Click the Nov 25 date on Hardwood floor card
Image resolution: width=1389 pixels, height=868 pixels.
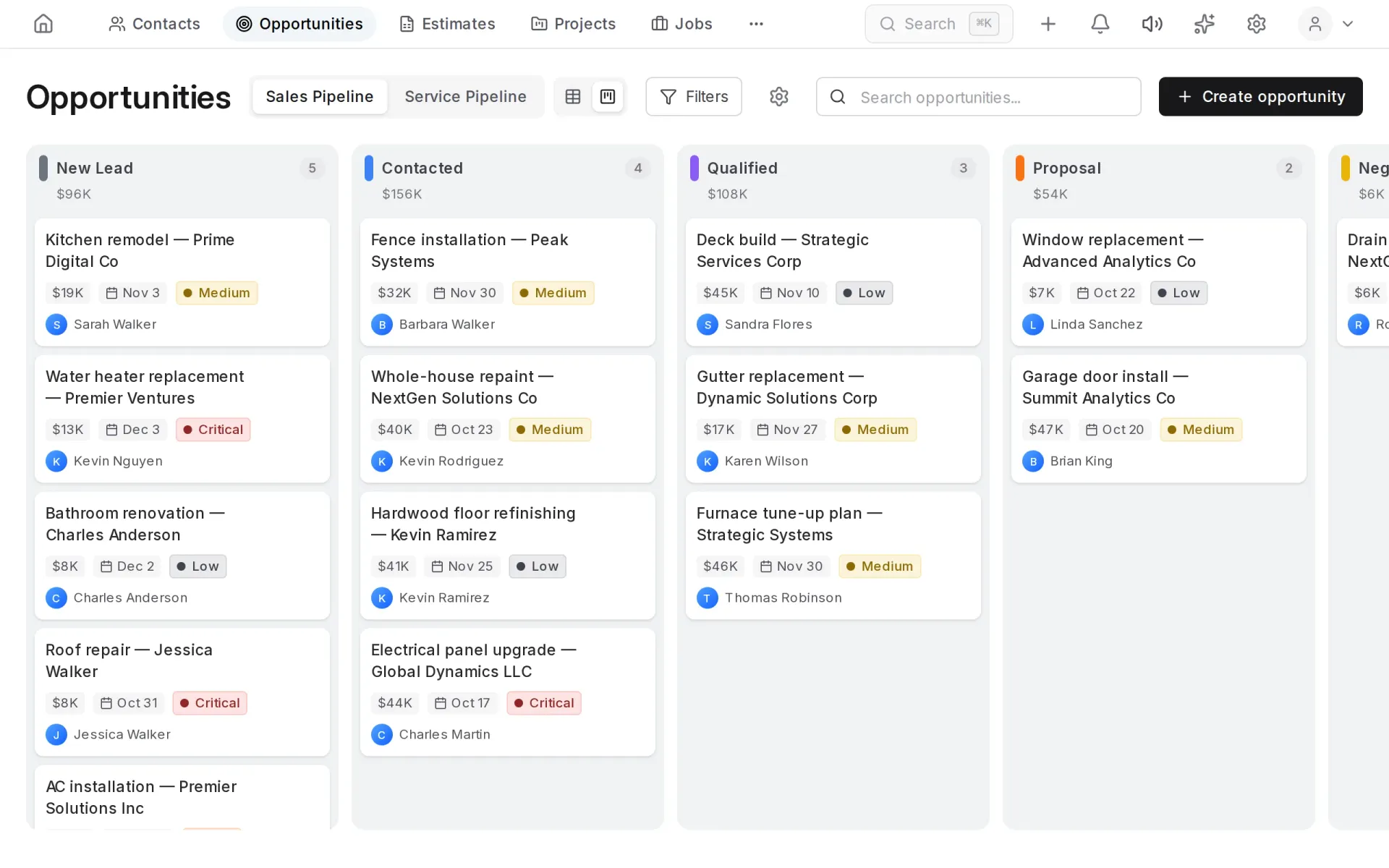tap(462, 566)
